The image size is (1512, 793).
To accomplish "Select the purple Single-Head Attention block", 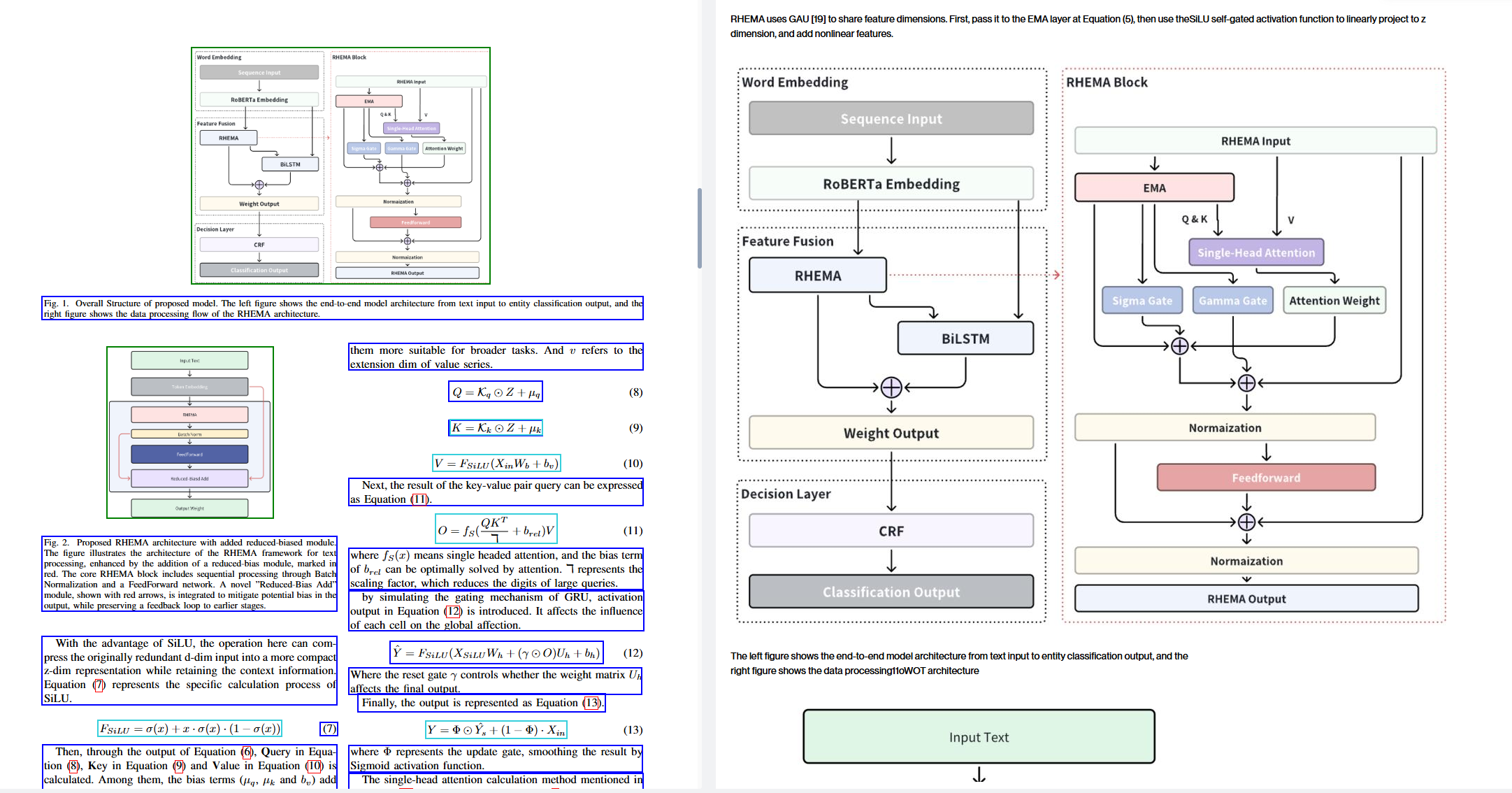I will [x=1255, y=252].
